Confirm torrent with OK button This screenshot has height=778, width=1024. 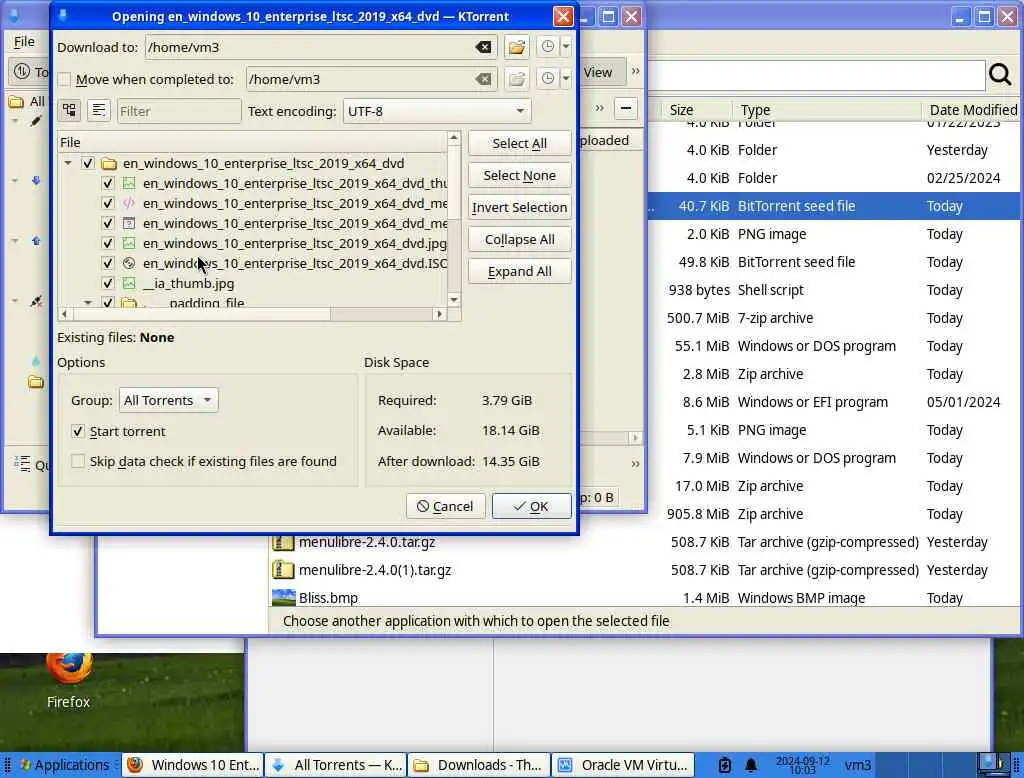pyautogui.click(x=532, y=506)
